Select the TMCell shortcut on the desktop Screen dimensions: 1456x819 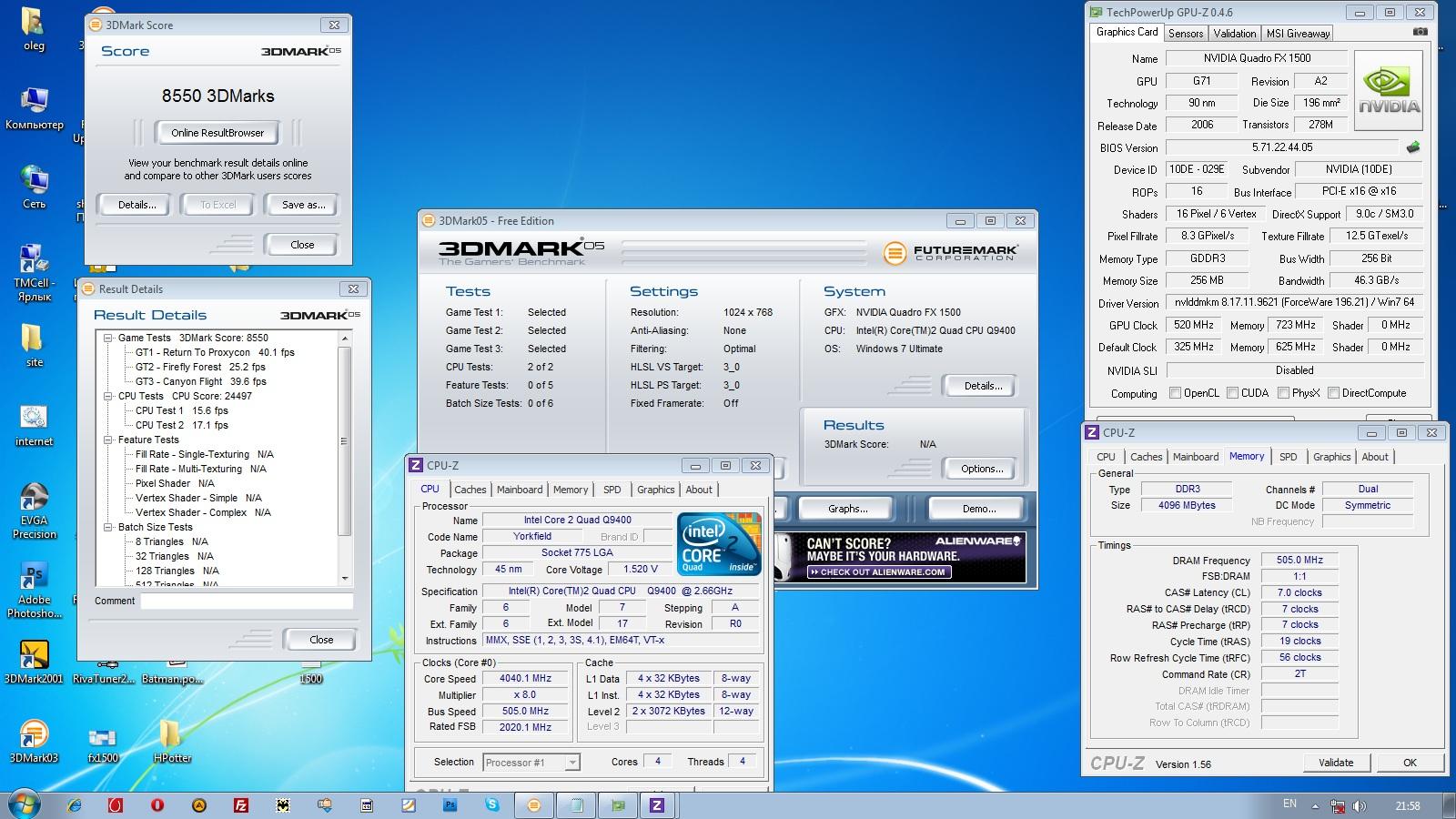34,272
